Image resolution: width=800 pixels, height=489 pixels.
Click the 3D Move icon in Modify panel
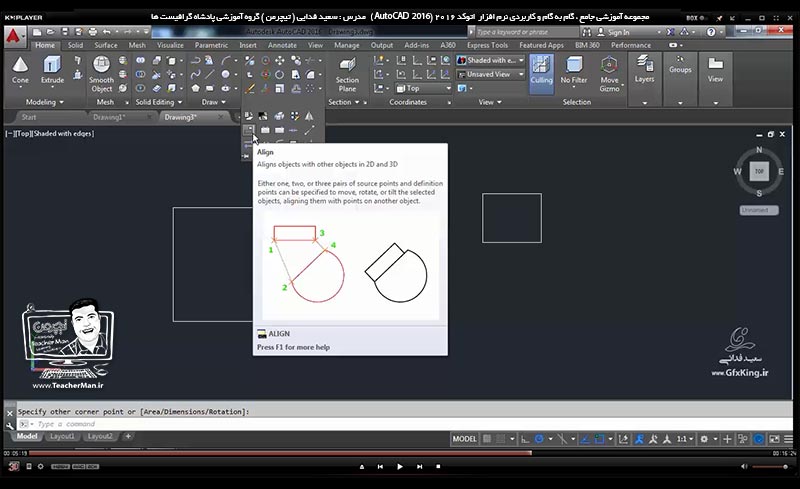[x=265, y=75]
